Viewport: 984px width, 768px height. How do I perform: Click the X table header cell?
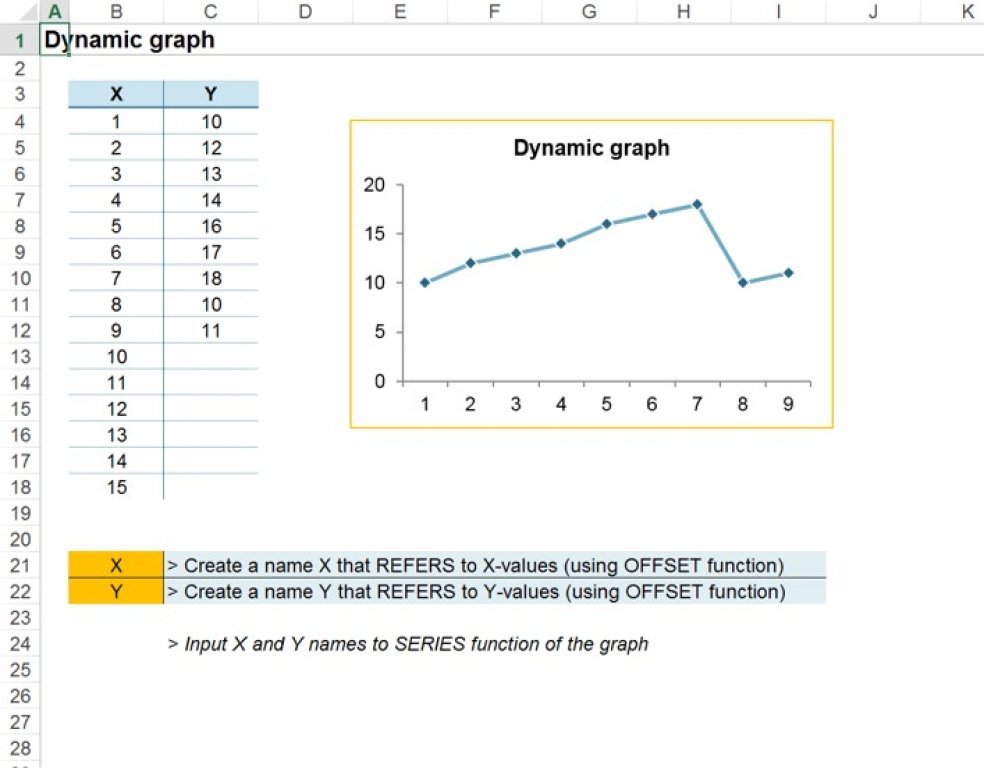click(116, 93)
